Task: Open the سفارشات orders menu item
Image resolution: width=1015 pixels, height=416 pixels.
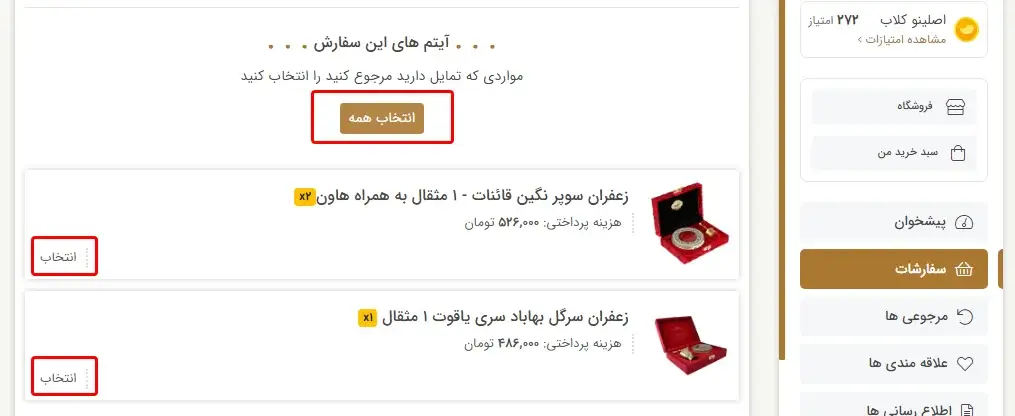Action: click(x=894, y=269)
